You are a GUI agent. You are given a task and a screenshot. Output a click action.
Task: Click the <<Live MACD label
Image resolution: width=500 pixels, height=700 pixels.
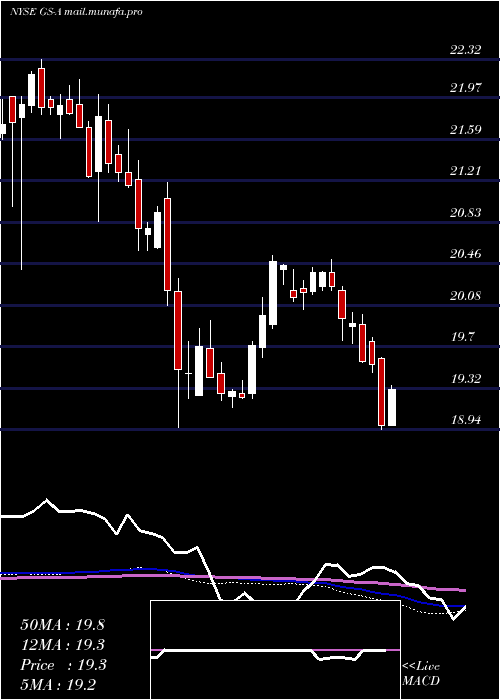(421, 674)
